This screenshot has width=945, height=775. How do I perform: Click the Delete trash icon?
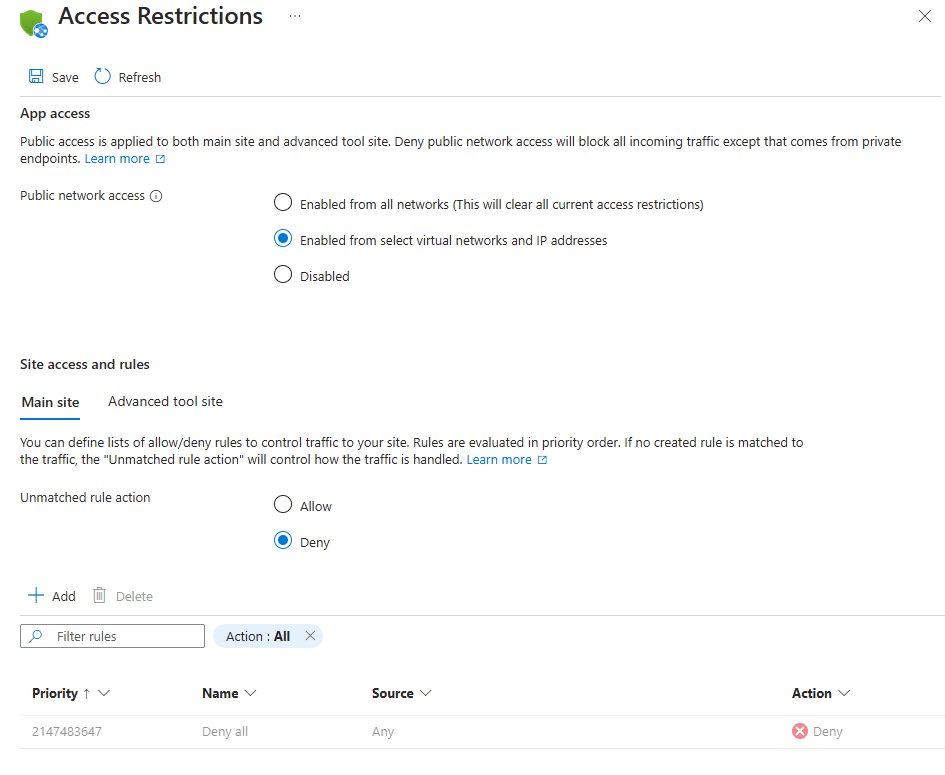(98, 595)
